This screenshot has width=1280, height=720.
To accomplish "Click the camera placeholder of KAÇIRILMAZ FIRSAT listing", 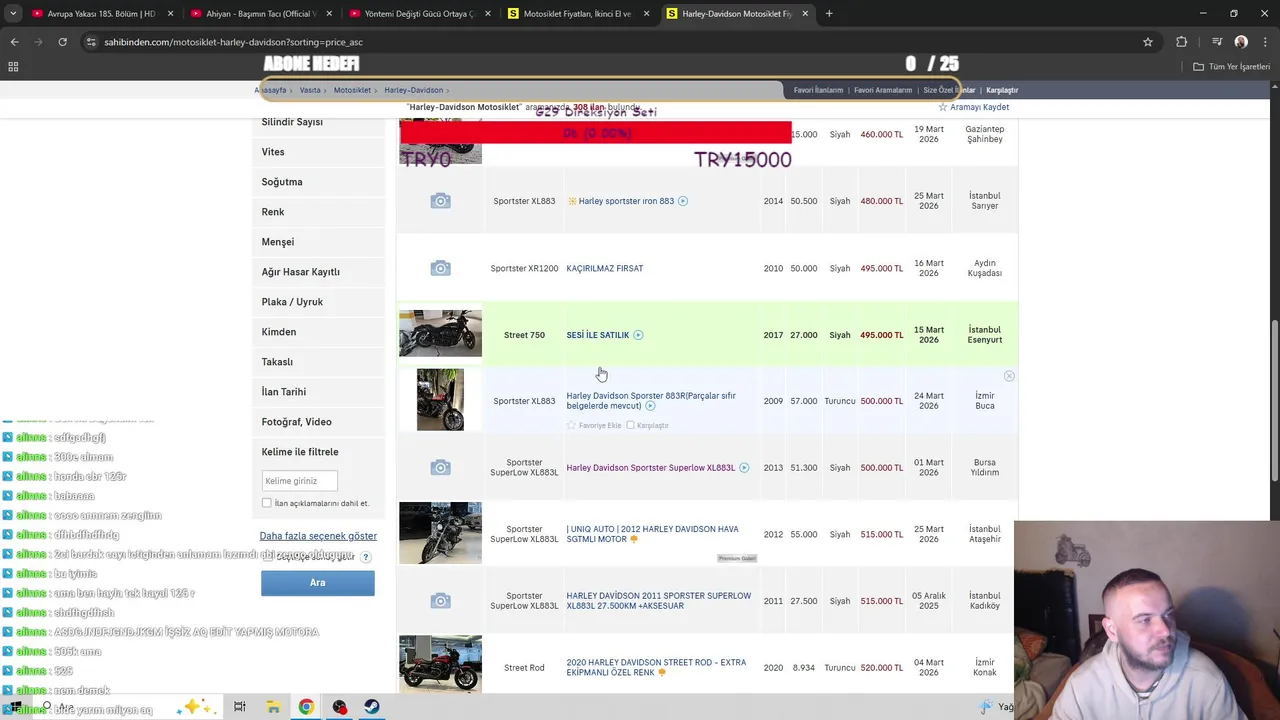I will pyautogui.click(x=440, y=268).
